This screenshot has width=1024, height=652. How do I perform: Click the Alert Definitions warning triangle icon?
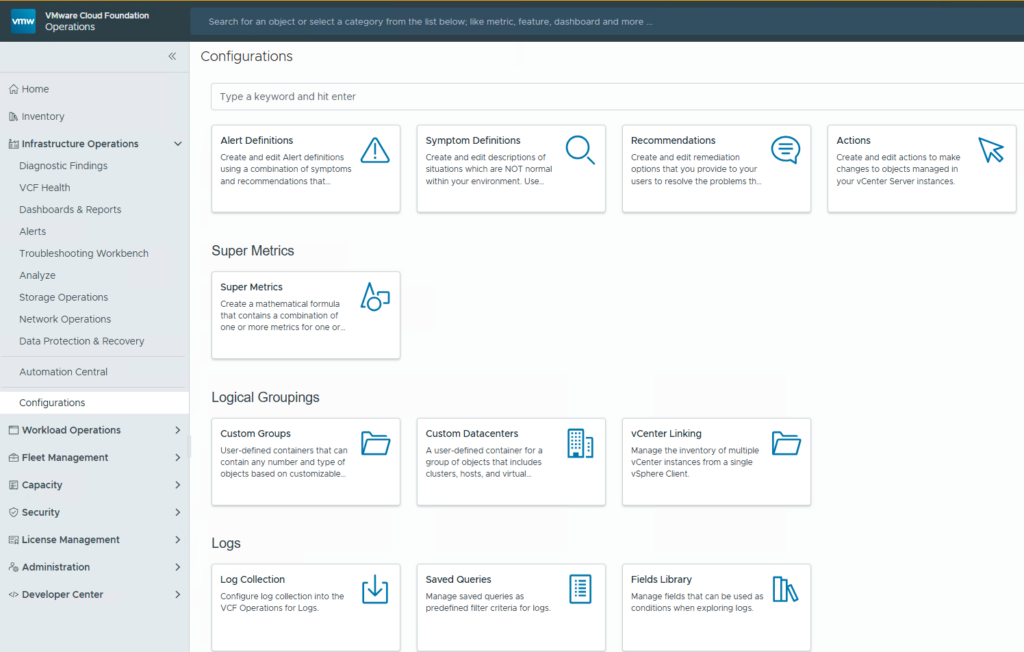coord(375,150)
